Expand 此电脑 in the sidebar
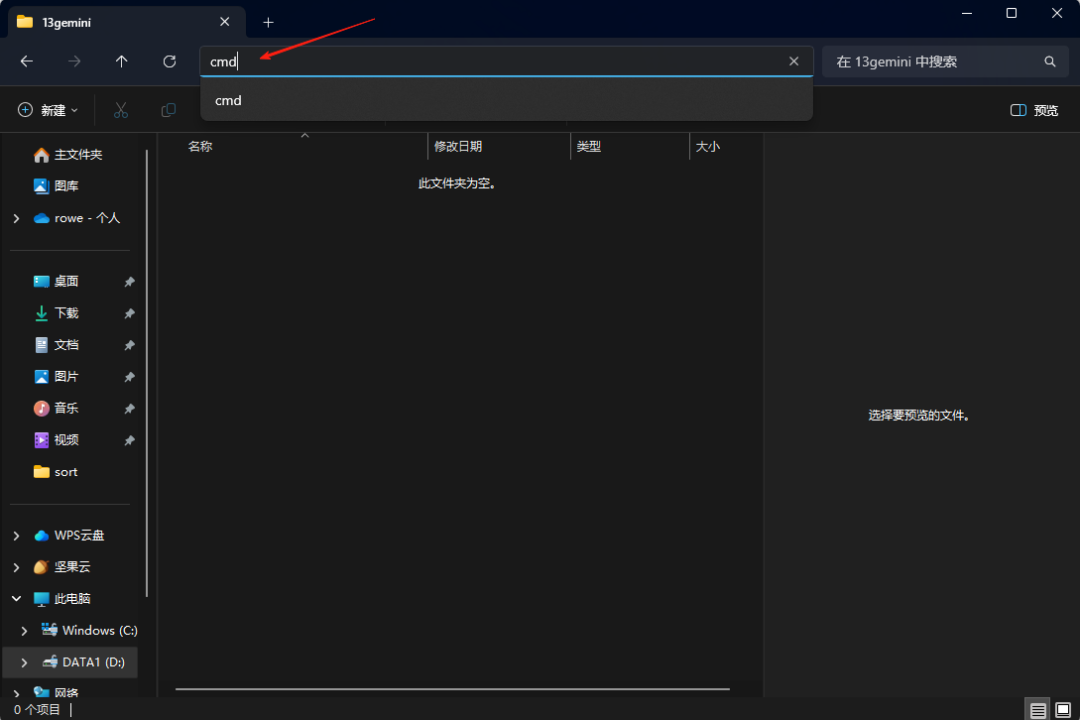This screenshot has width=1080, height=720. [x=16, y=598]
